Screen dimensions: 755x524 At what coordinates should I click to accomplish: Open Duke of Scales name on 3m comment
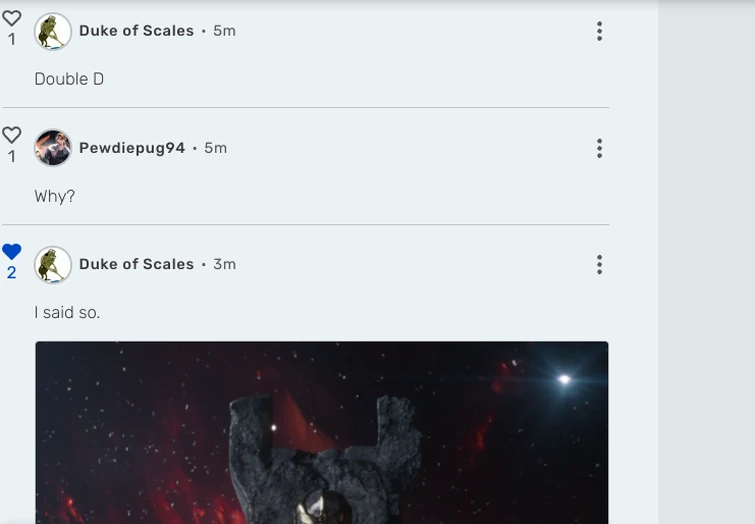(136, 264)
